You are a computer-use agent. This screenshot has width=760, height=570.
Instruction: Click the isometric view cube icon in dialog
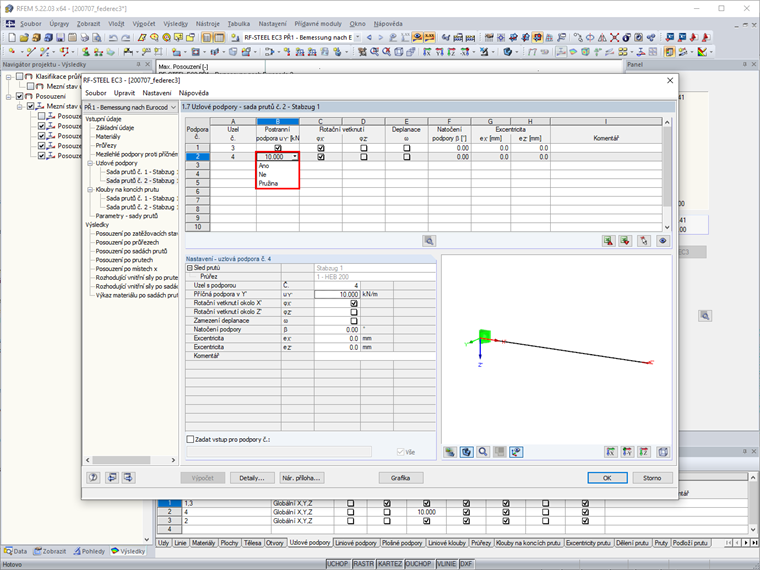[663, 452]
